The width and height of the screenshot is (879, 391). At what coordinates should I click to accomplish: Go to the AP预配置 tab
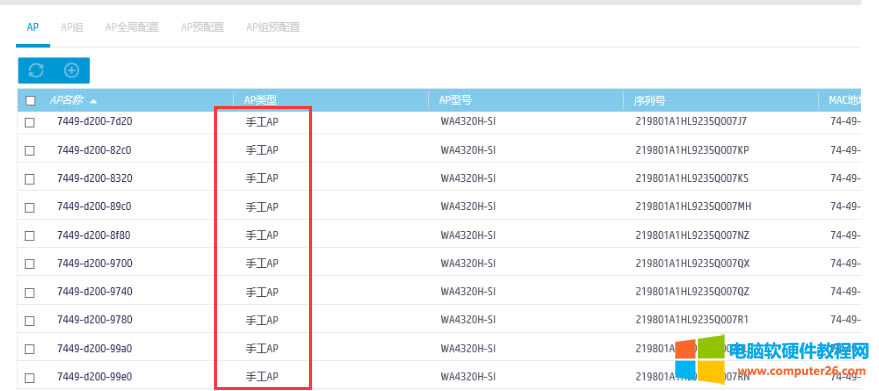202,27
